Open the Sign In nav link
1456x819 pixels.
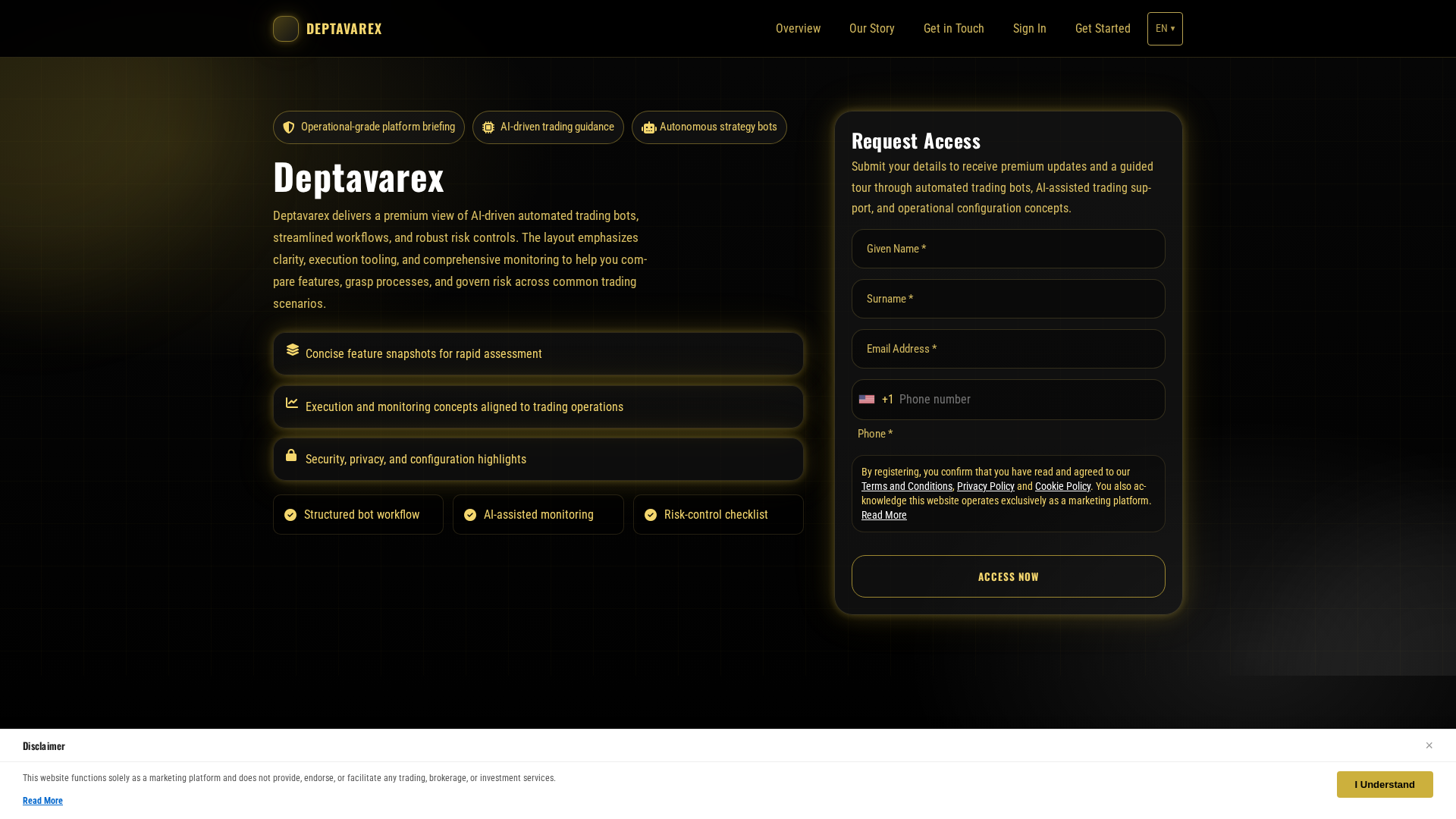tap(1030, 29)
